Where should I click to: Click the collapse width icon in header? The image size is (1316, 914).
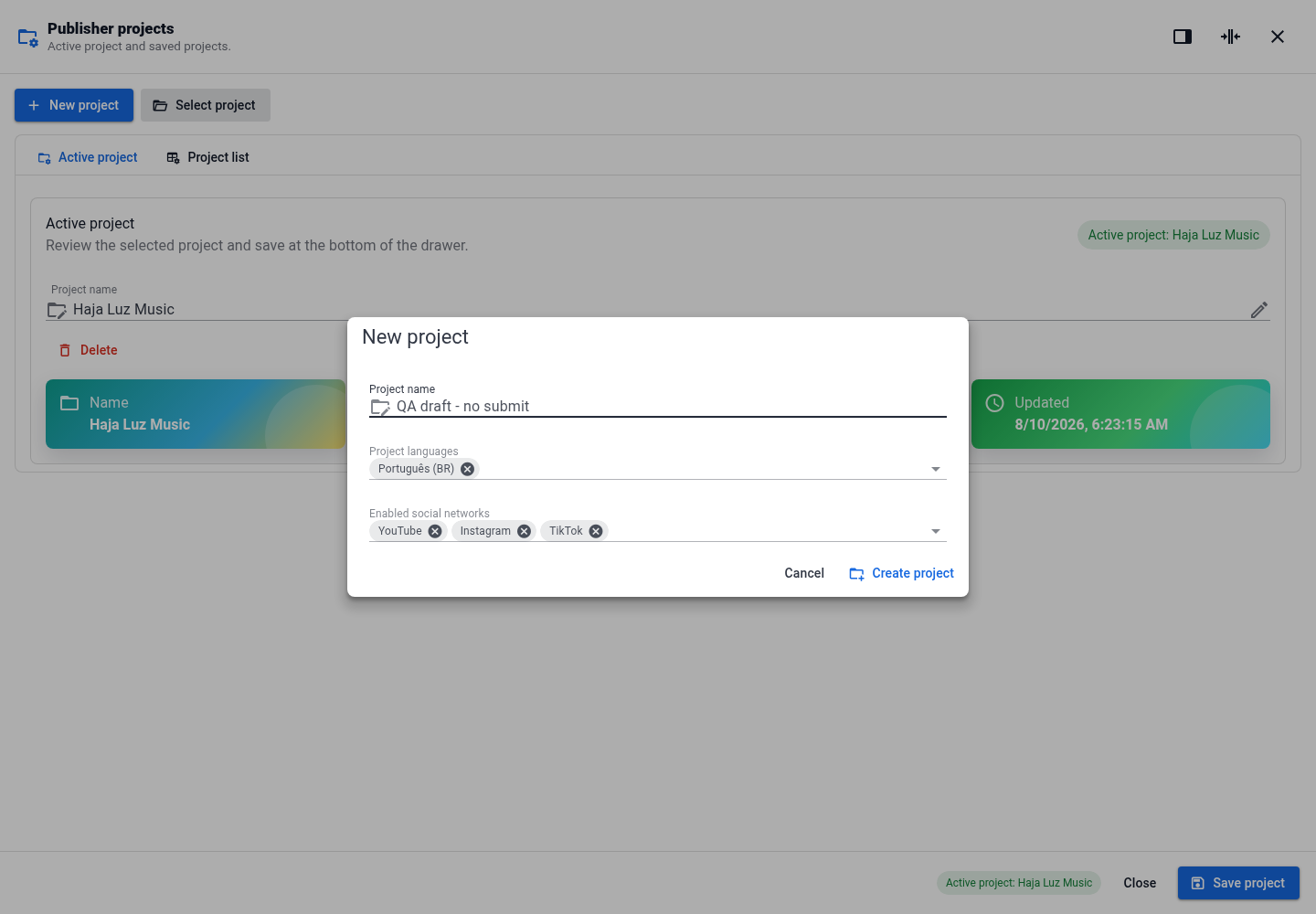(x=1230, y=37)
